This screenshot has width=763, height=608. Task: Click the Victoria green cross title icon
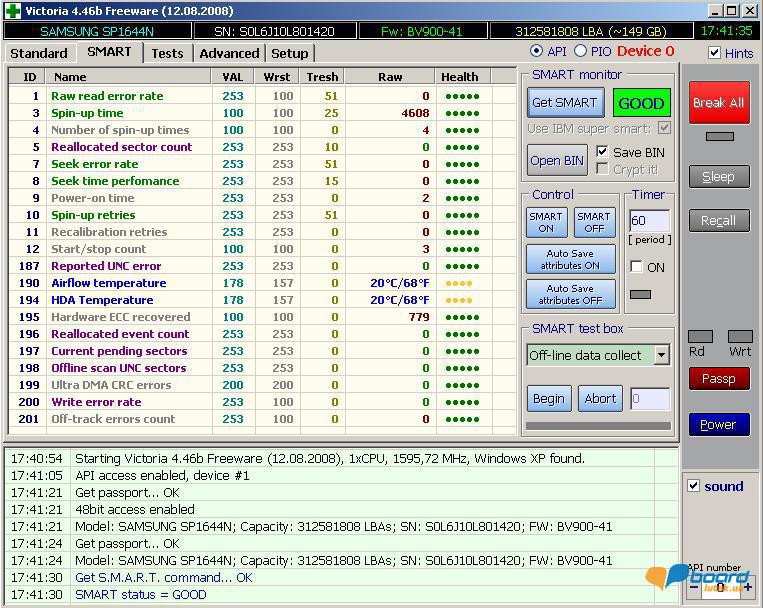pyautogui.click(x=12, y=11)
